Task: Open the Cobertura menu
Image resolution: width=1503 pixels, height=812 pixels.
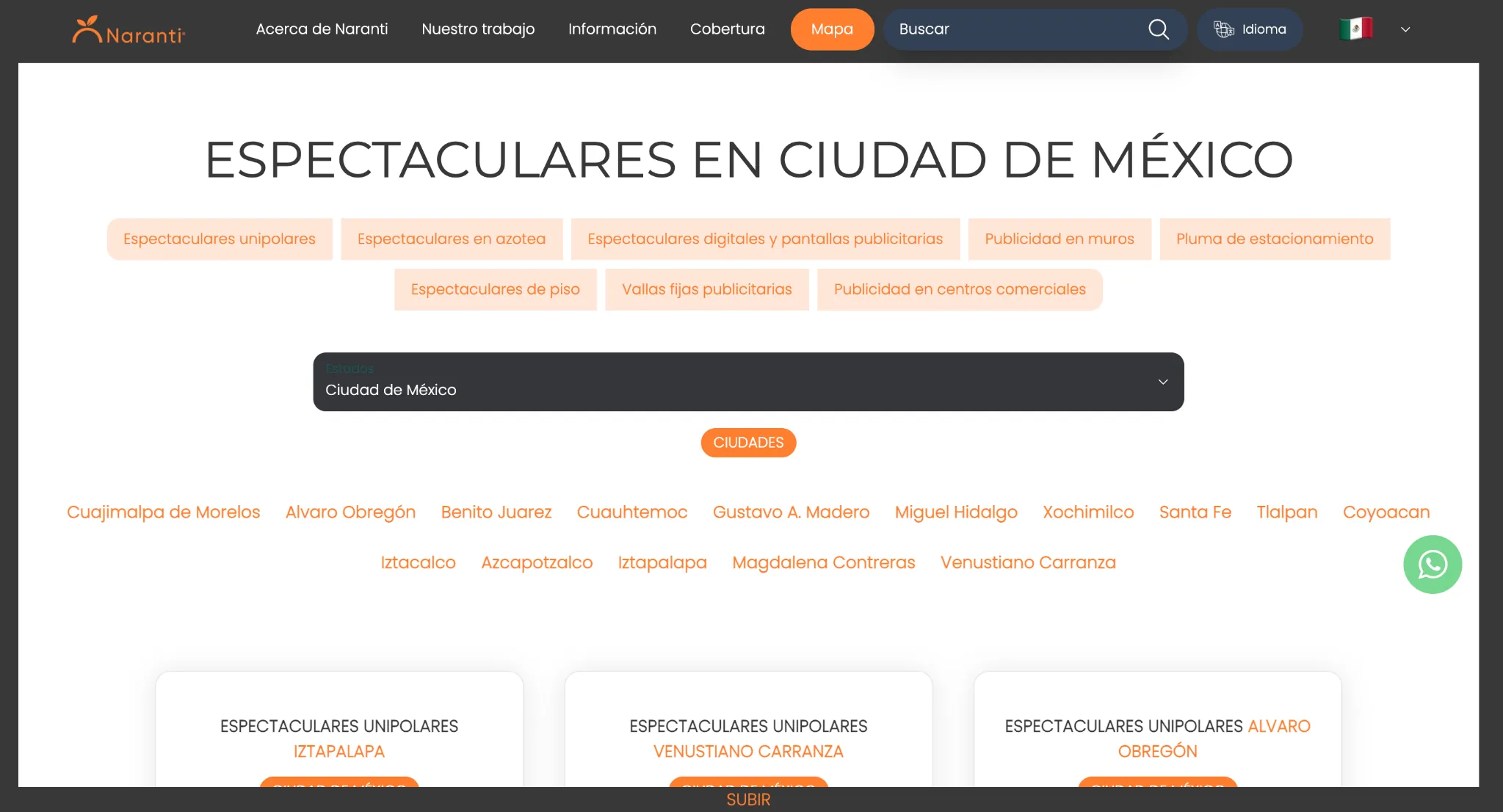Action: (x=727, y=29)
